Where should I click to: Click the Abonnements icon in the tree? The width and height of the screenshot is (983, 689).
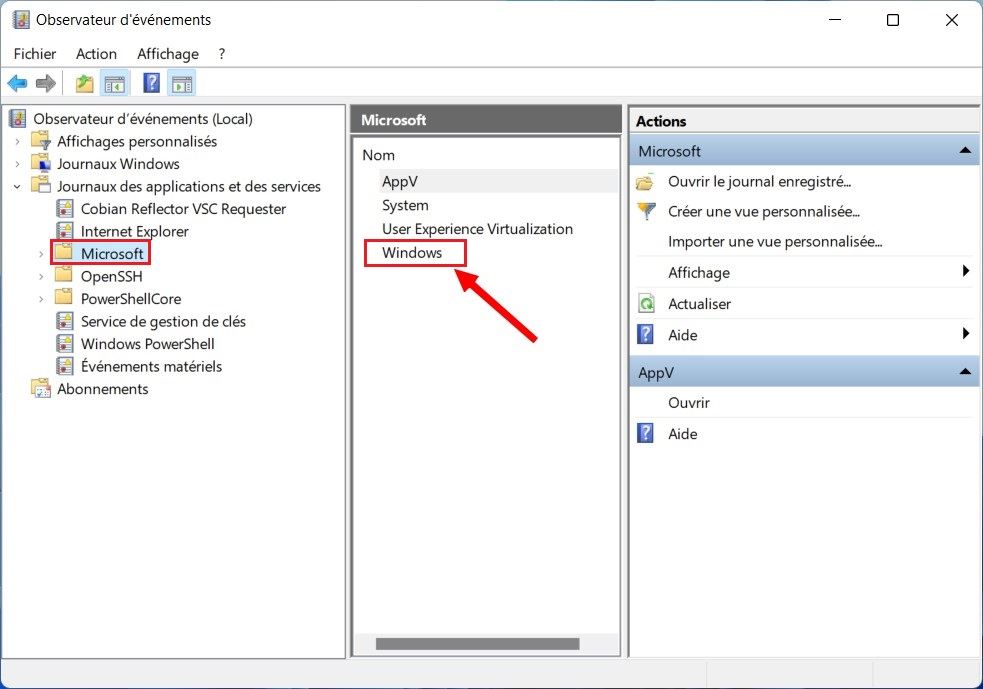pyautogui.click(x=40, y=389)
